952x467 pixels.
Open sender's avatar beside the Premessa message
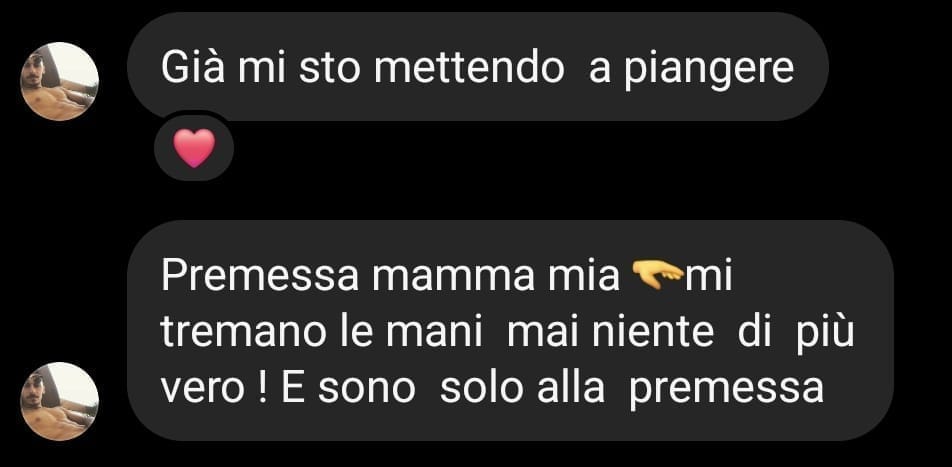tap(60, 401)
